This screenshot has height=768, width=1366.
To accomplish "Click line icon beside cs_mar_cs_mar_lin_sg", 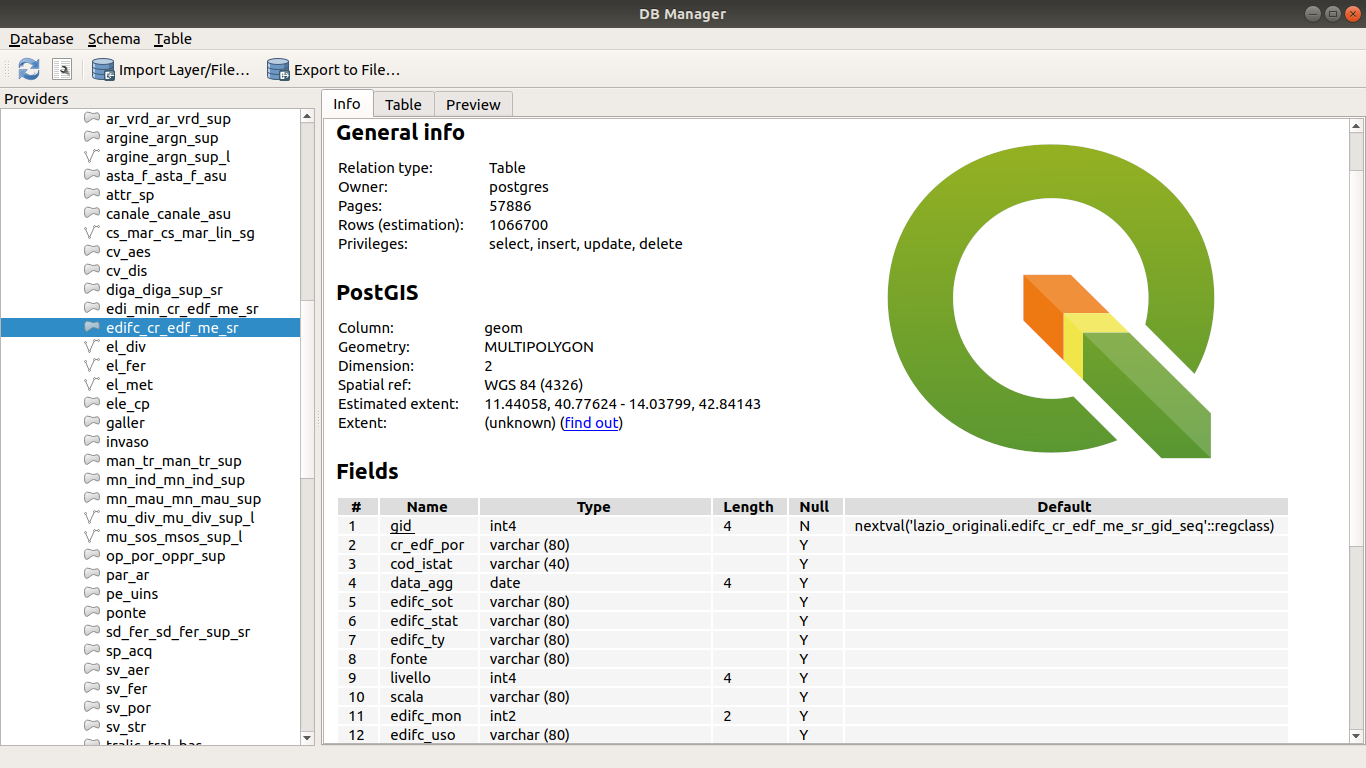I will [x=92, y=233].
